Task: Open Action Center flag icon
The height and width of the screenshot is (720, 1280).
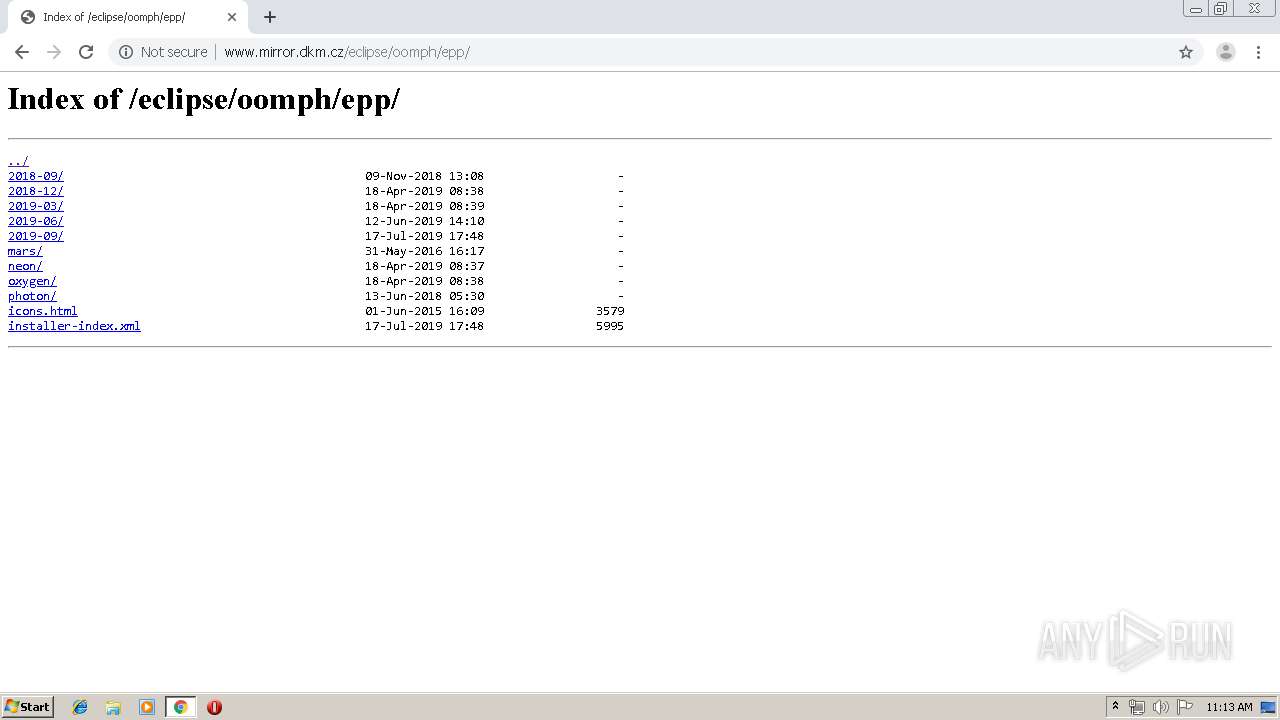Action: point(1185,707)
